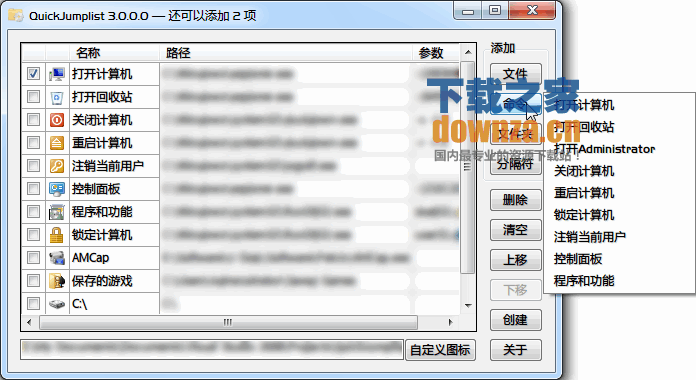696x380 pixels.
Task: Click the 控制面板 row icon
Action: click(57, 189)
